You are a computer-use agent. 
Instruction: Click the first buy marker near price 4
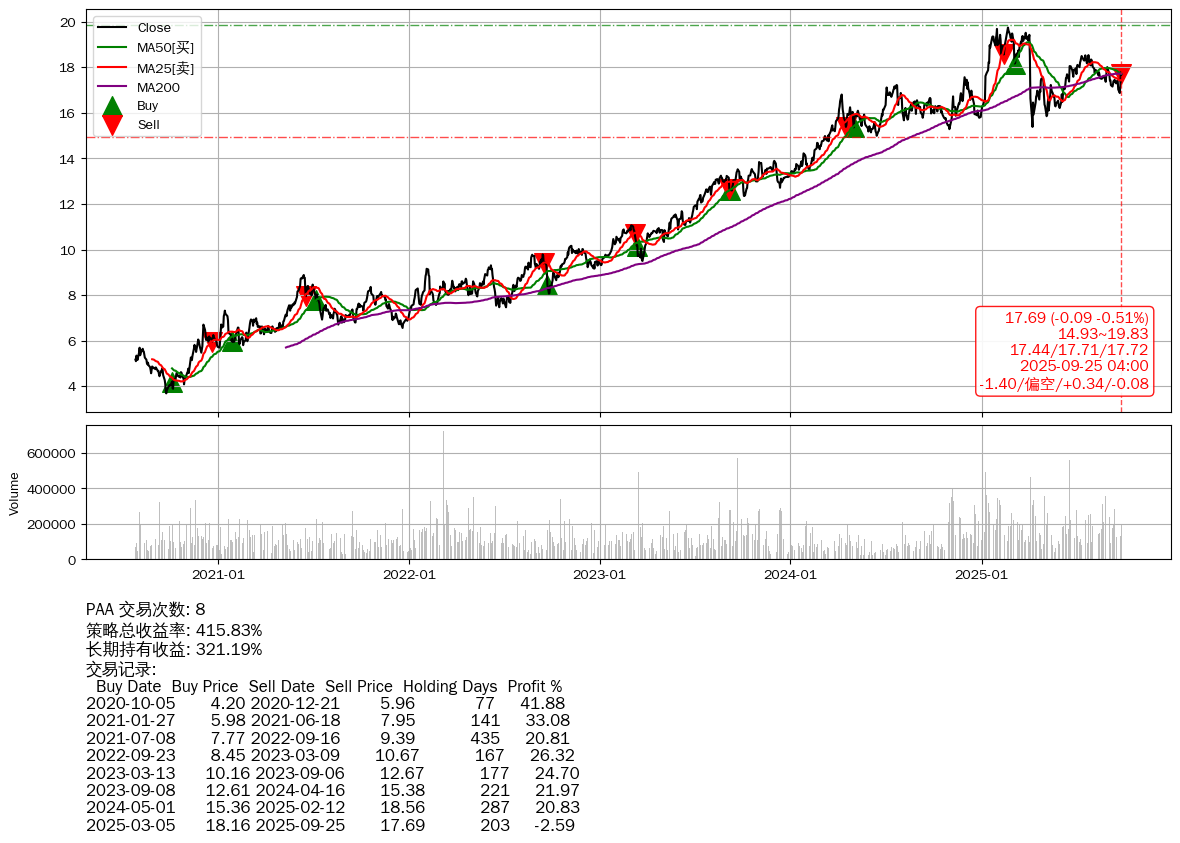tap(173, 382)
